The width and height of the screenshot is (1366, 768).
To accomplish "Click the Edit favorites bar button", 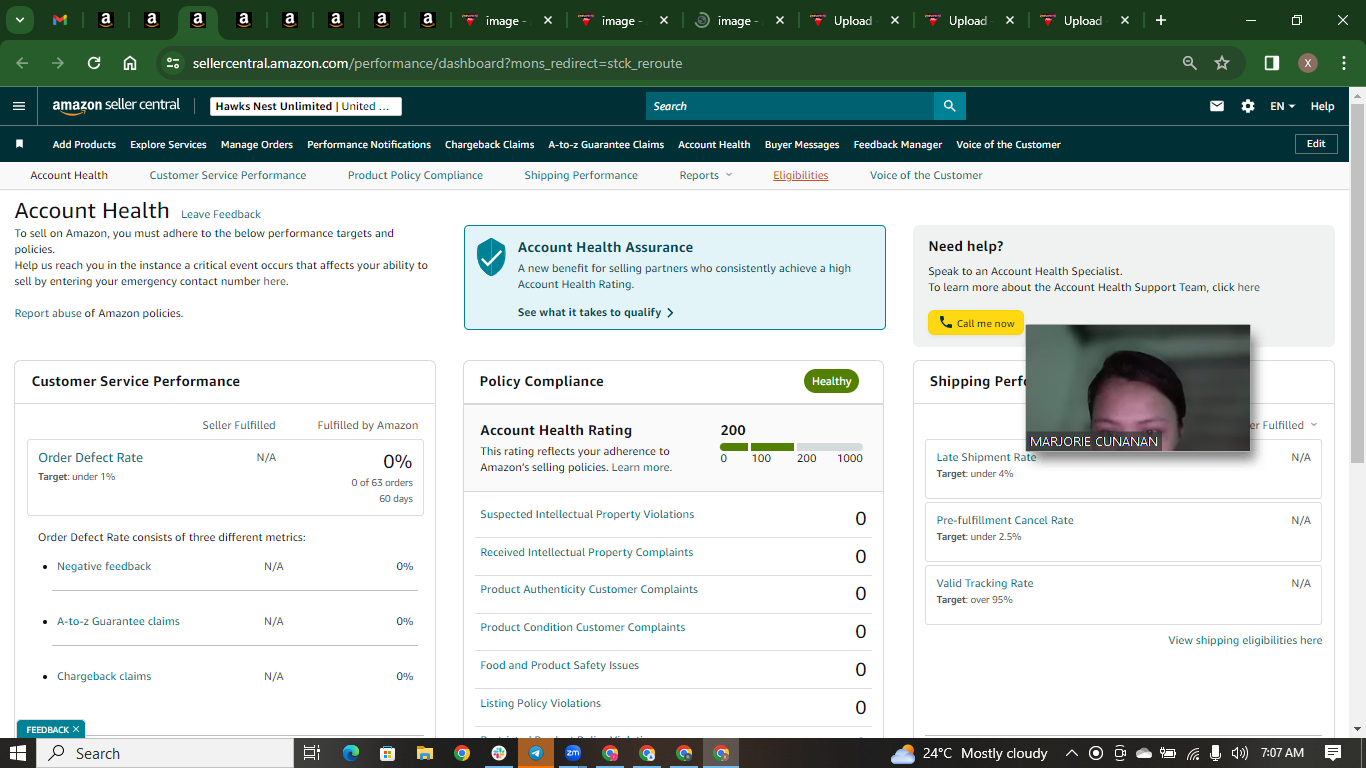I will coord(1316,144).
